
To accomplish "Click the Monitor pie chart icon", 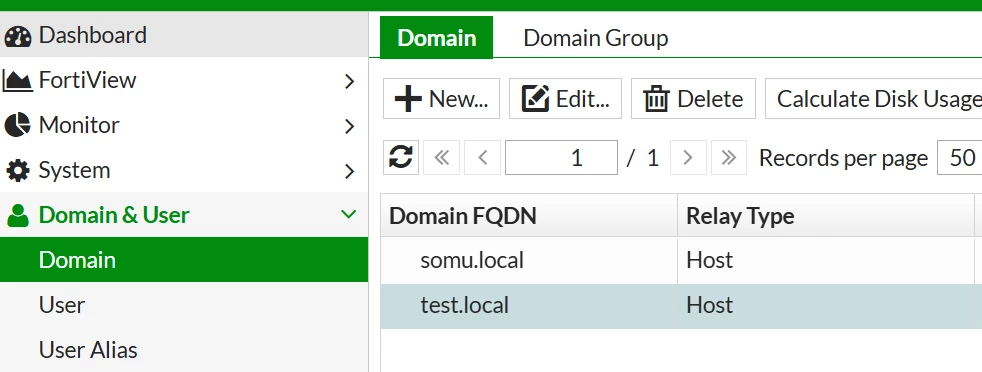I will click(18, 125).
